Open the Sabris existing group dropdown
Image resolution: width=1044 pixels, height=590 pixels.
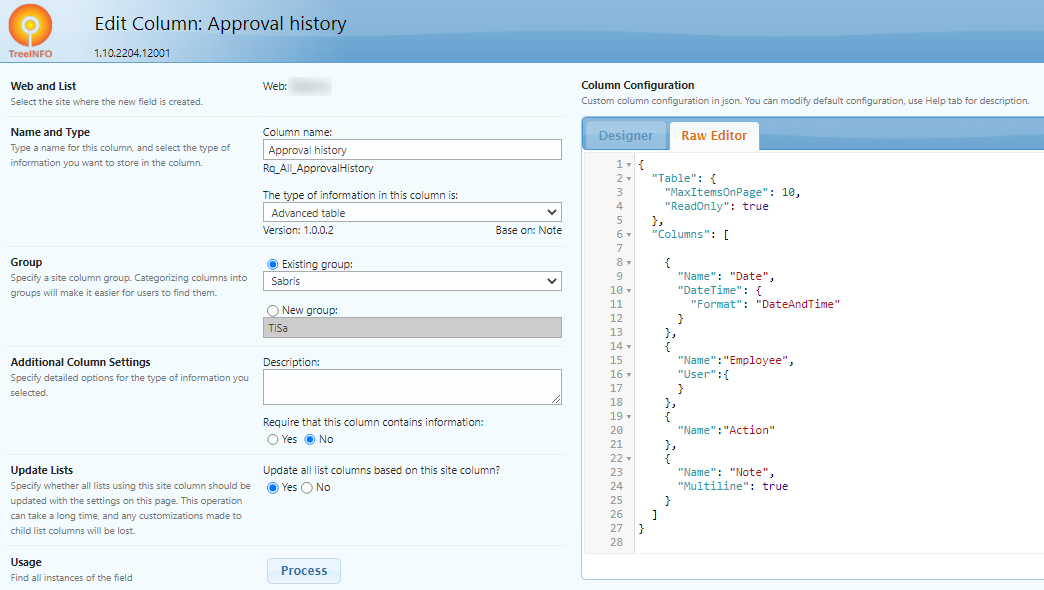[x=412, y=281]
